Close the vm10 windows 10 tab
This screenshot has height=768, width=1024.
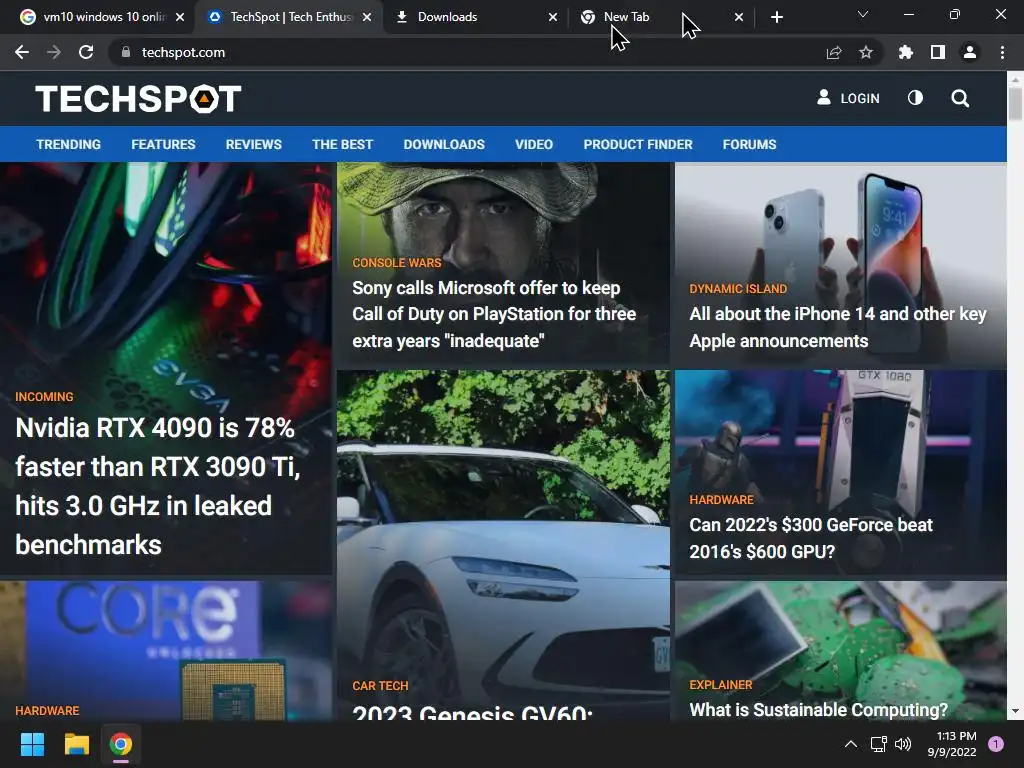(x=180, y=17)
